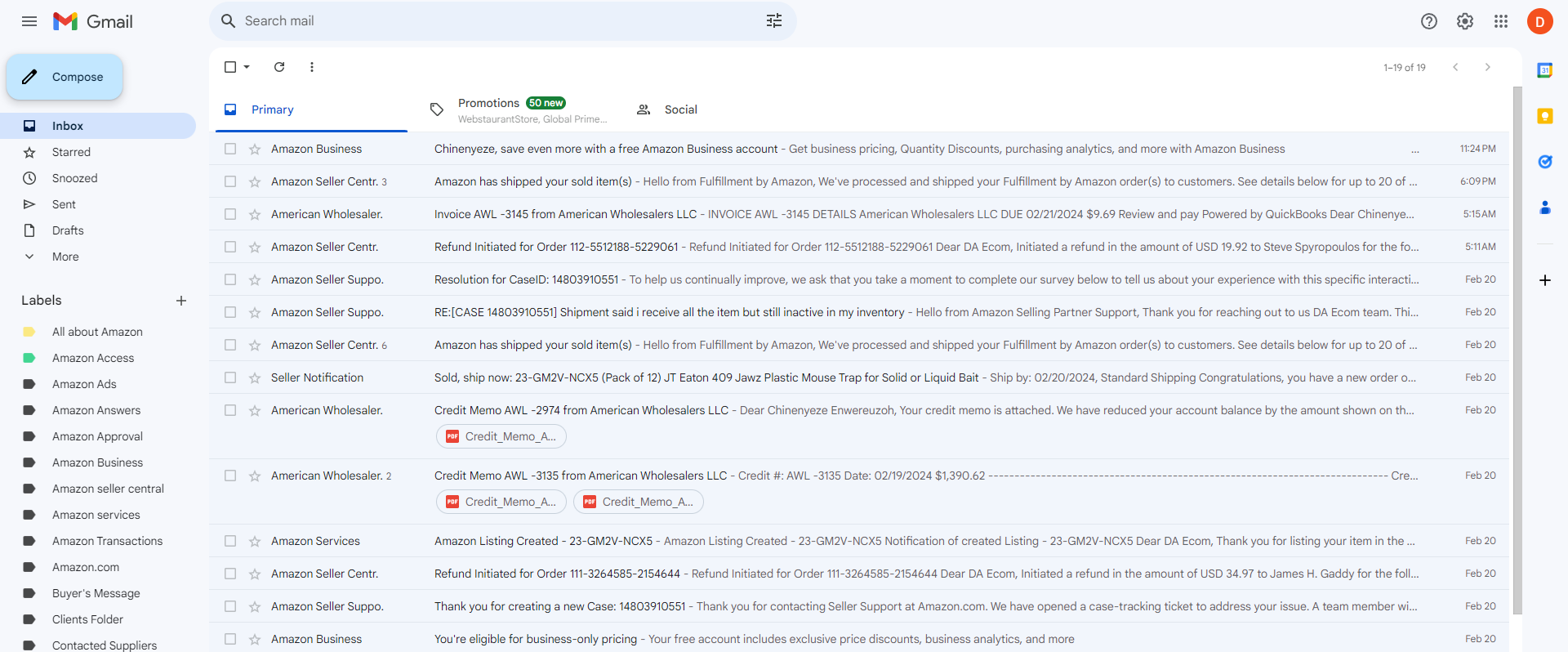1568x652 pixels.
Task: Check the Amazon Listing Created email box
Action: (230, 541)
